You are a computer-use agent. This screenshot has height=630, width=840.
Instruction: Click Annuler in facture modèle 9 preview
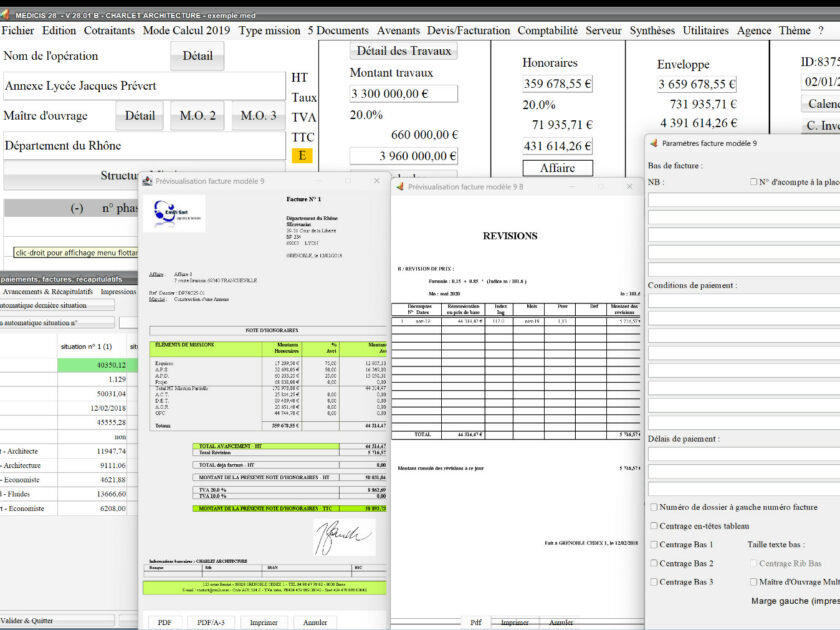(x=315, y=622)
